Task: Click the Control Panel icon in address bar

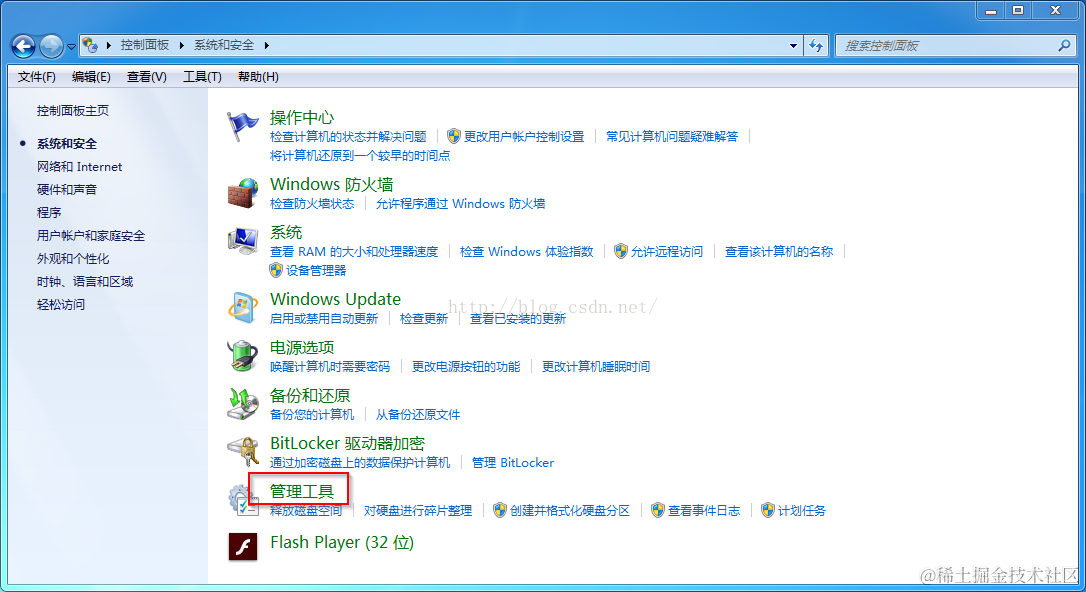Action: point(90,46)
